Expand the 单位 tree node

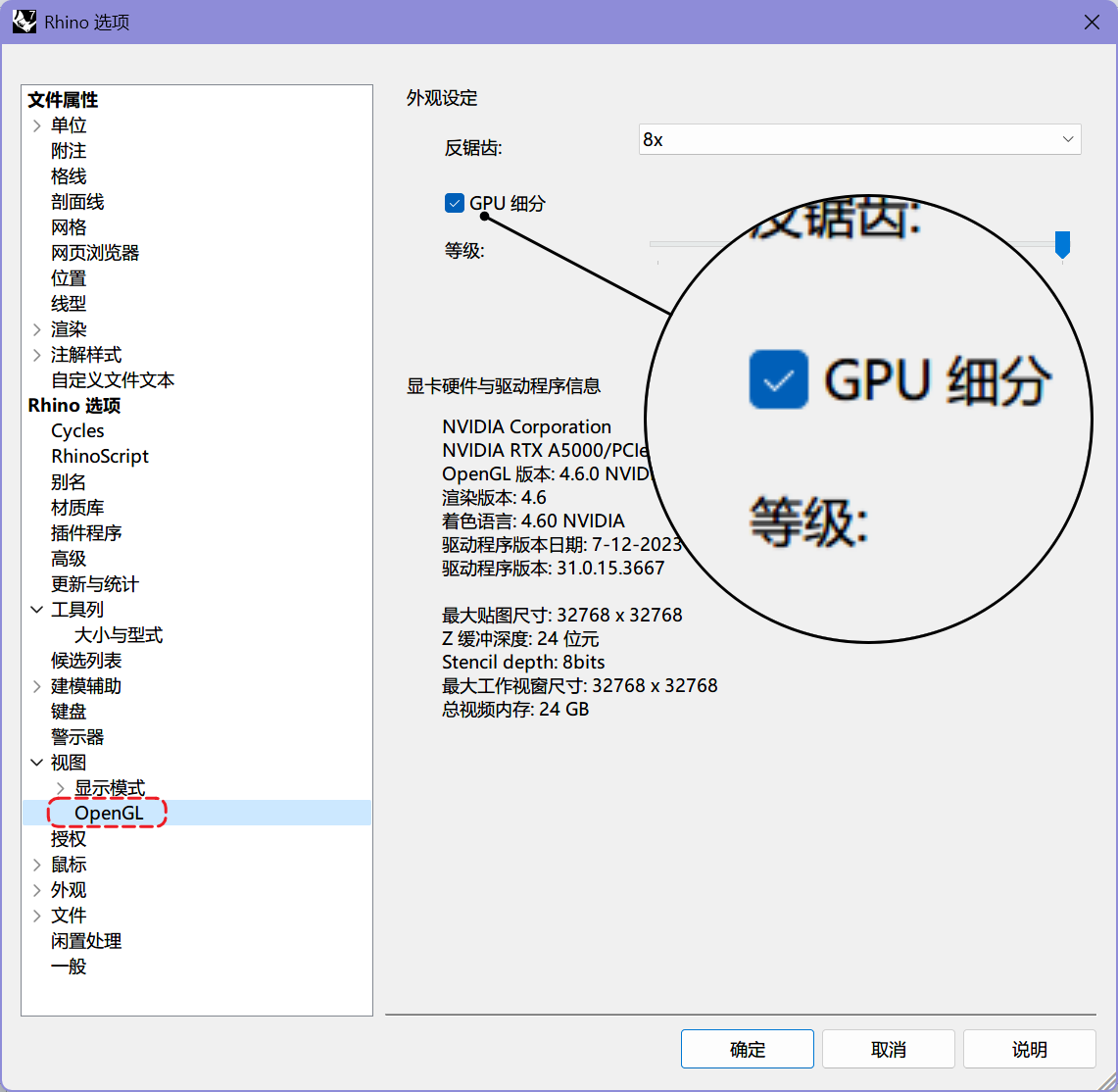coord(37,125)
